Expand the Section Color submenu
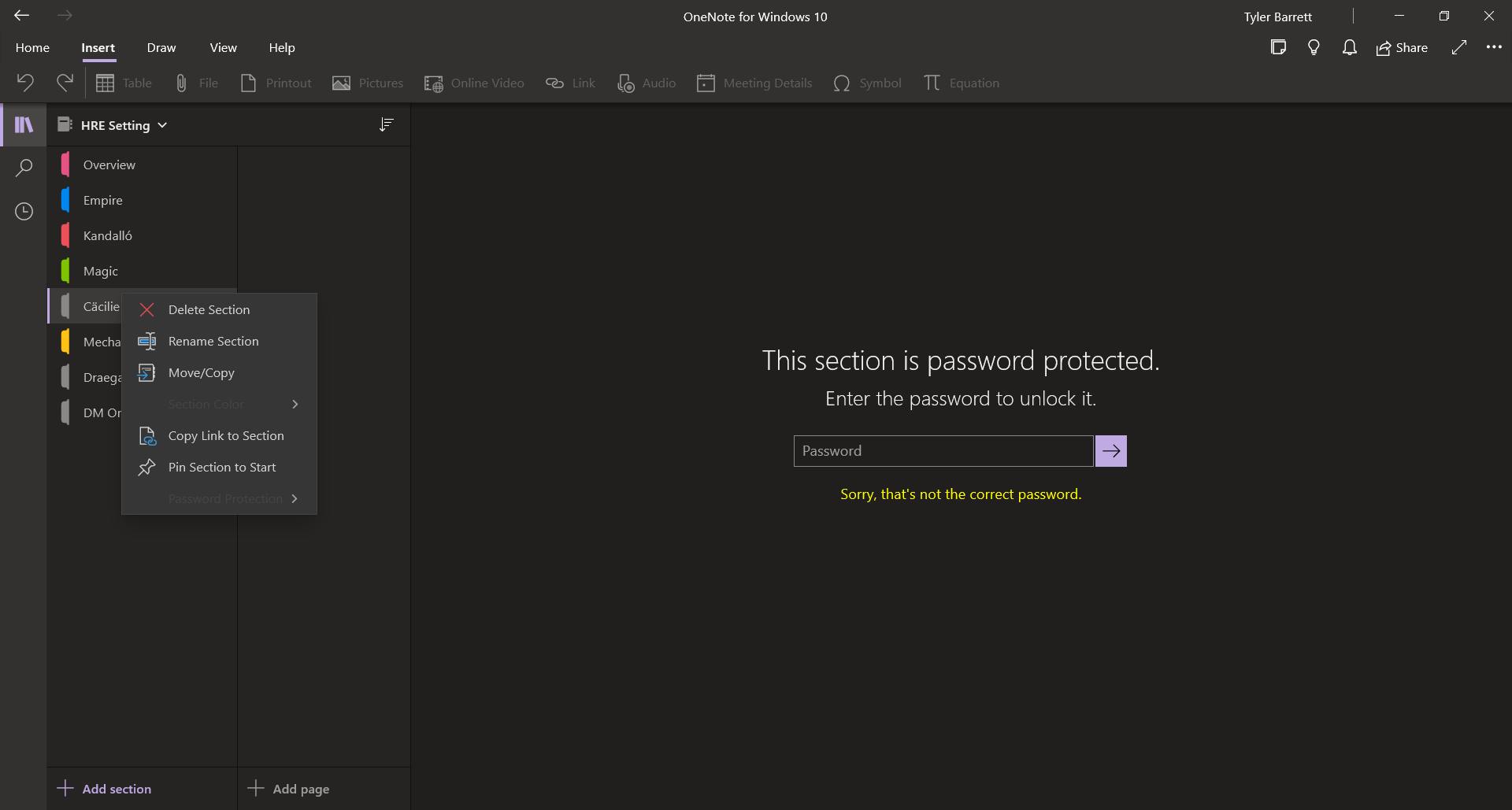Screen dimensions: 1512x810 (219, 404)
